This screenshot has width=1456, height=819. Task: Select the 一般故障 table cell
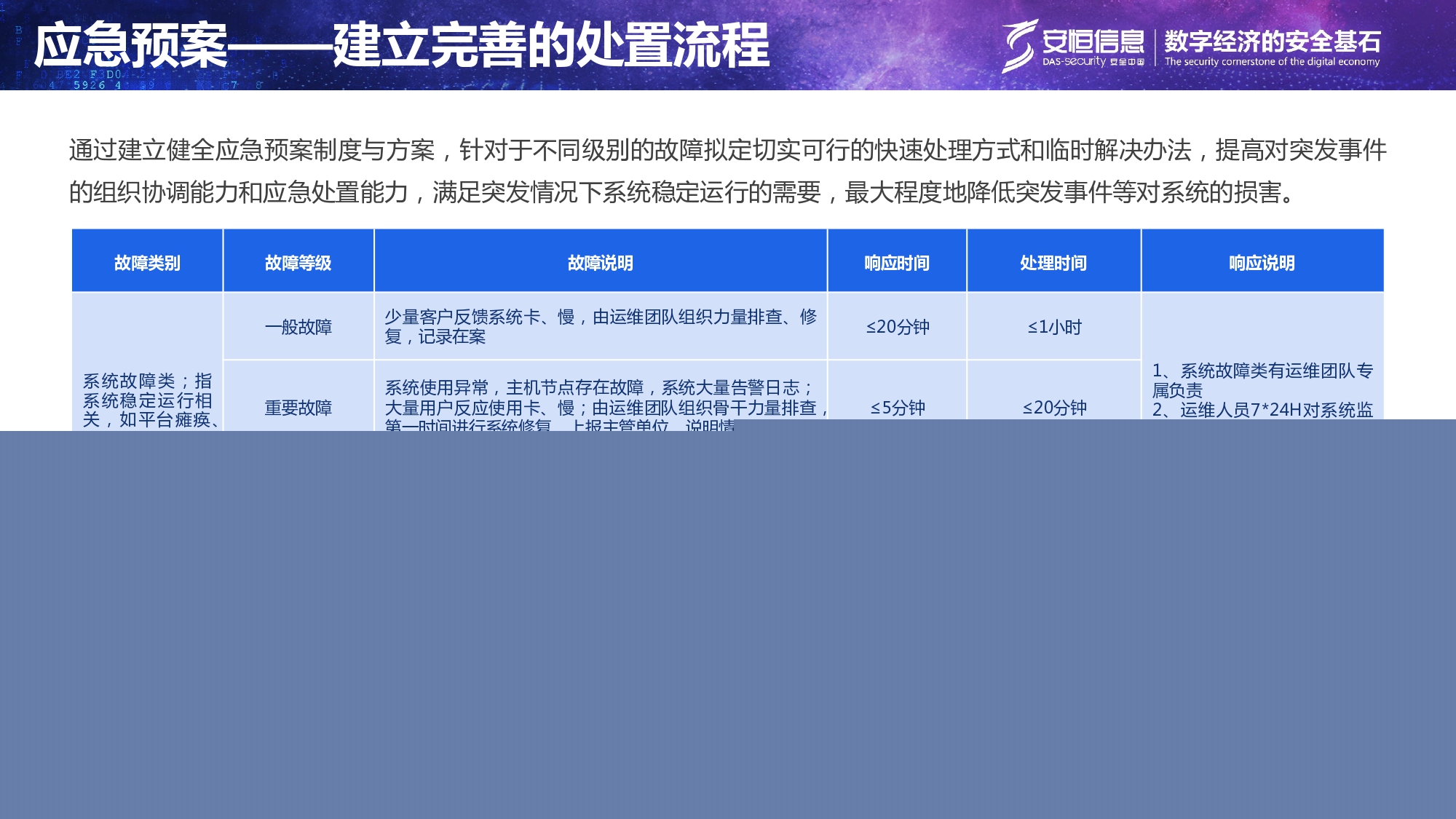(x=298, y=328)
